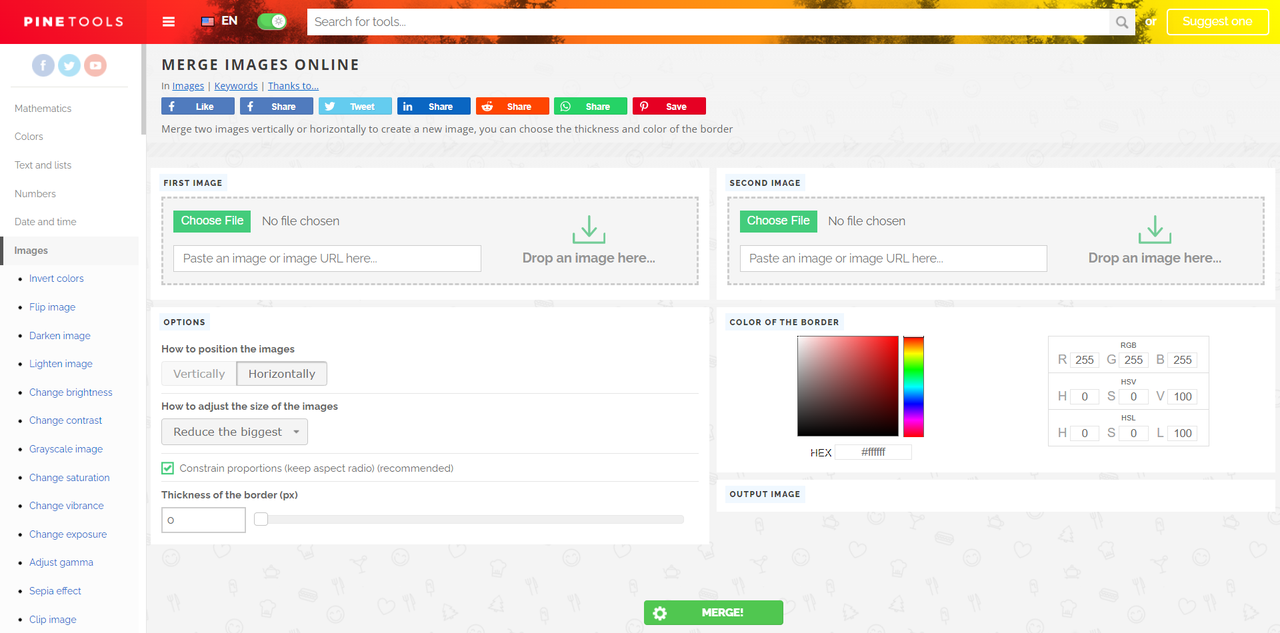Viewport: 1280px width, 633px height.
Task: Click RGB B value field
Action: click(x=1183, y=360)
